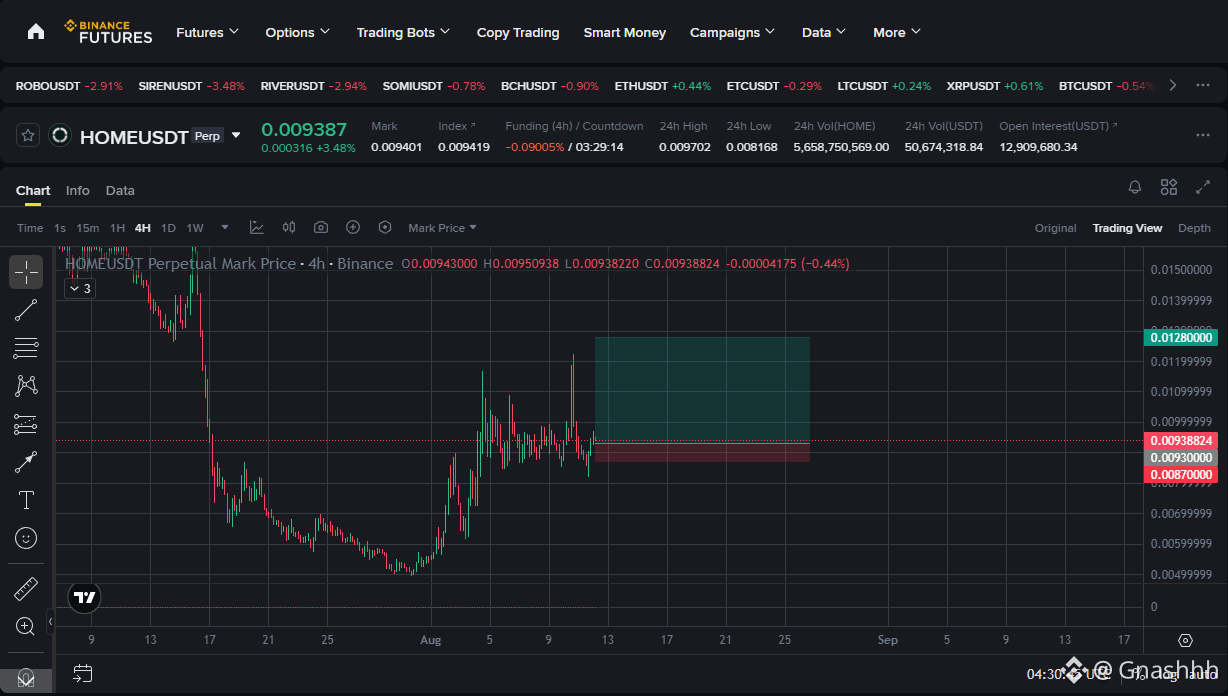This screenshot has height=696, width=1228.
Task: Go to the Binance home icon
Action: (36, 31)
